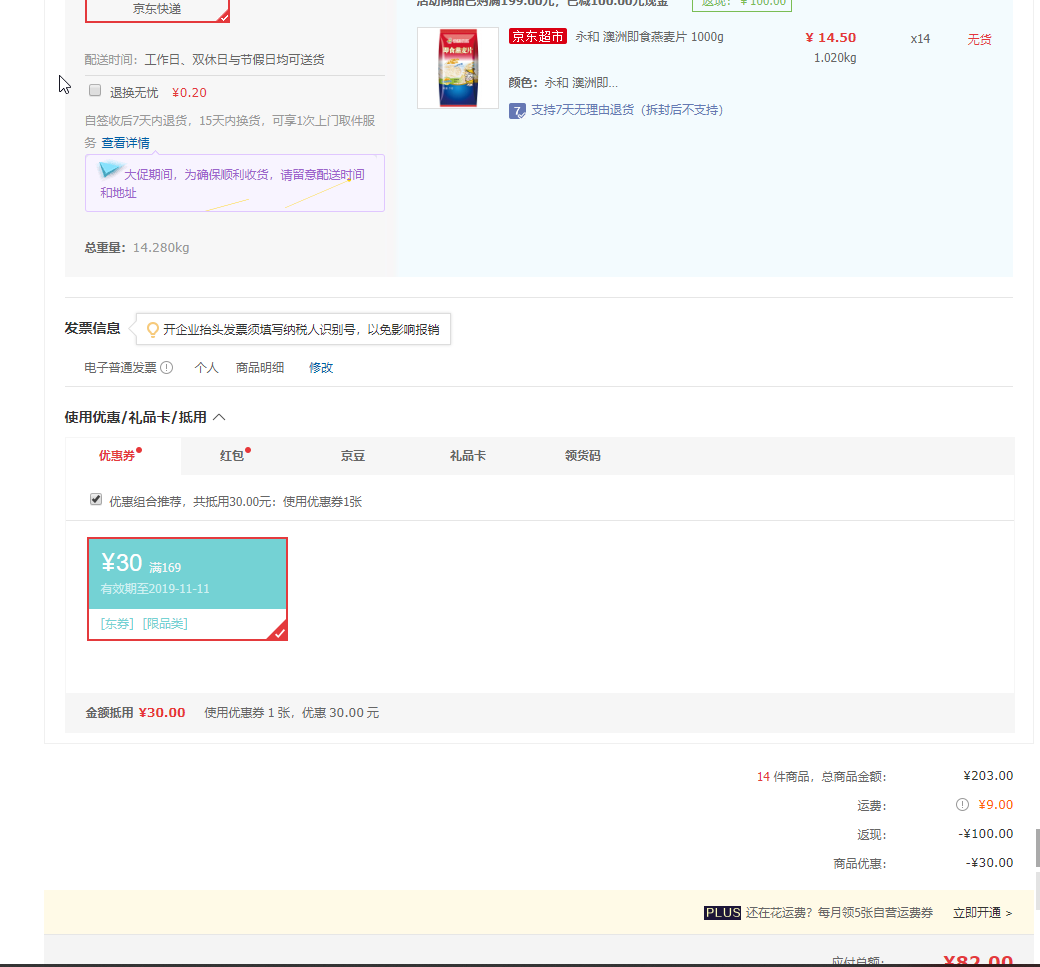The width and height of the screenshot is (1040, 967).
Task: Open the 永和 澳洲即食燕麦片 1000g product link
Action: coord(649,37)
